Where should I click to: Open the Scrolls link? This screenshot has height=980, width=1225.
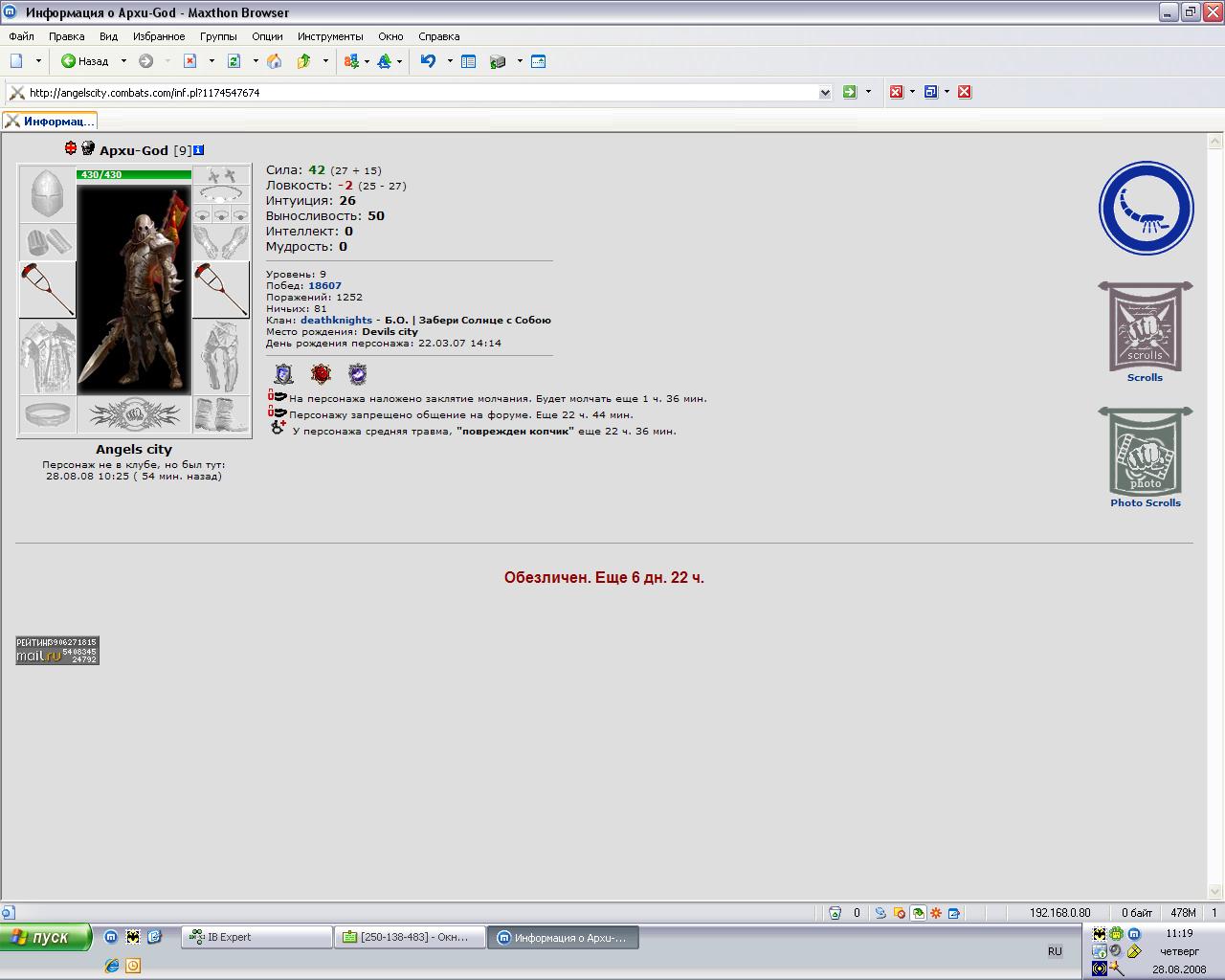(1145, 378)
